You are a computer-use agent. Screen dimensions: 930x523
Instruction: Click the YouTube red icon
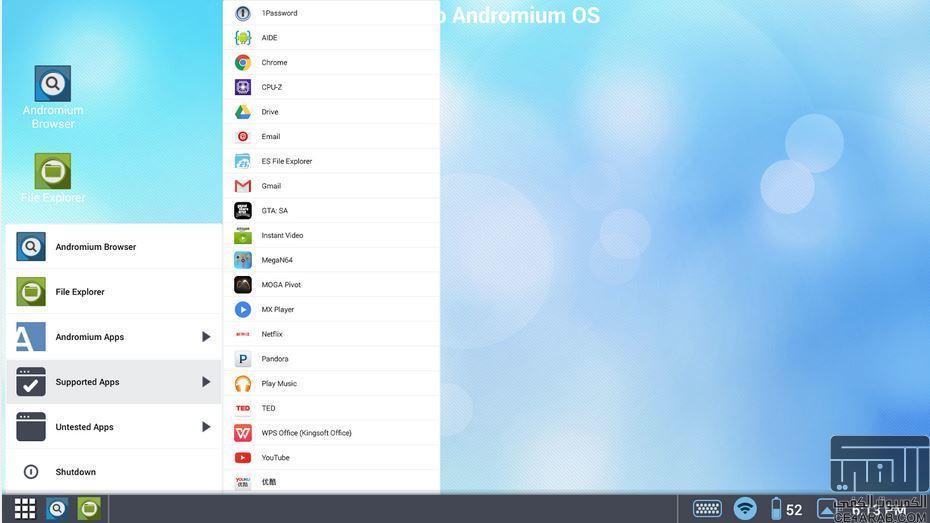point(243,458)
